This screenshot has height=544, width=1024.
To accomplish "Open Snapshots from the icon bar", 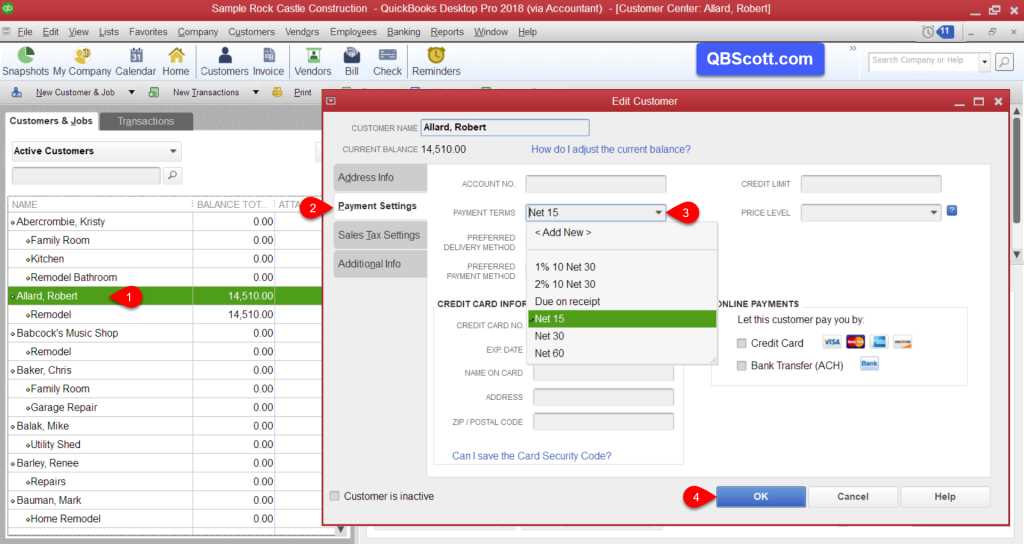I will 25,62.
